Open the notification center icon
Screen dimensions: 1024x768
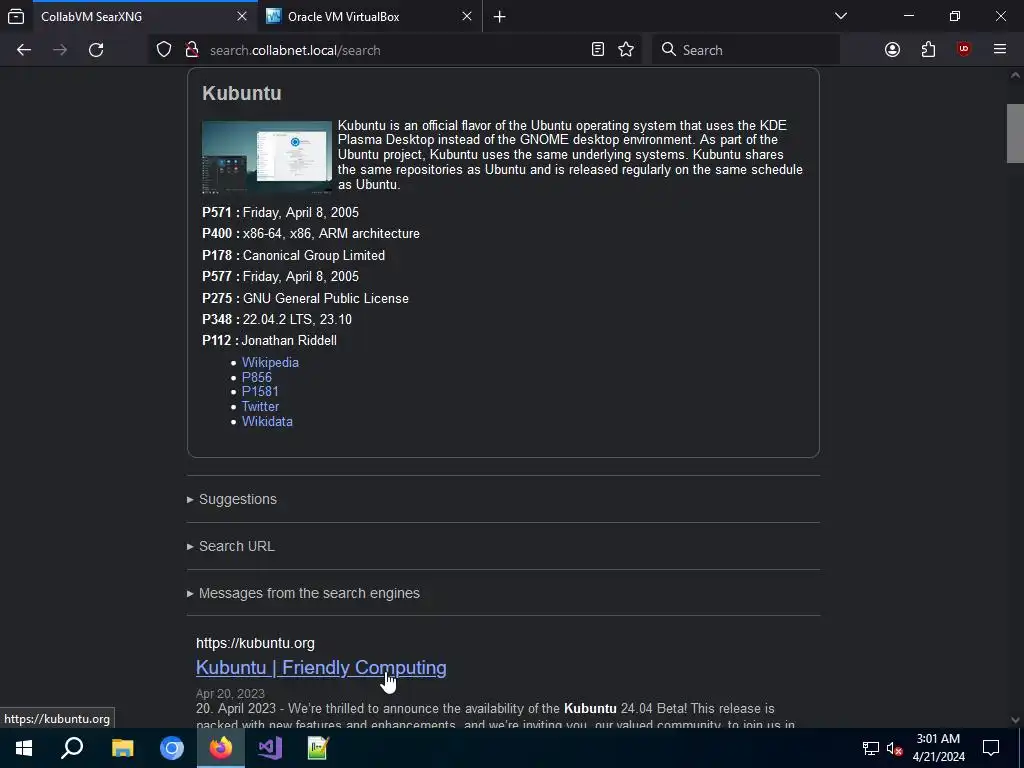(x=991, y=748)
